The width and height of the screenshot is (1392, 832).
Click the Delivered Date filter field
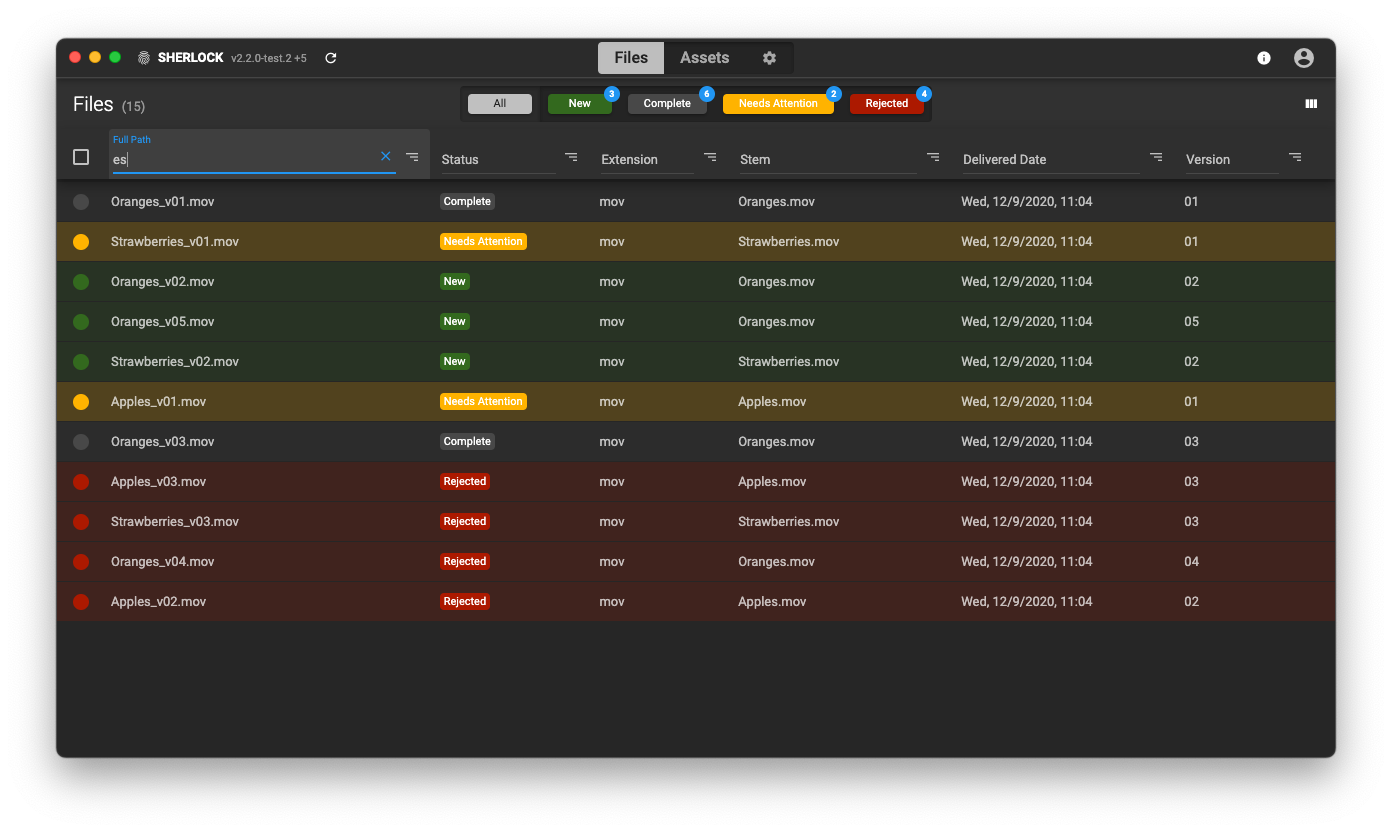[1051, 160]
